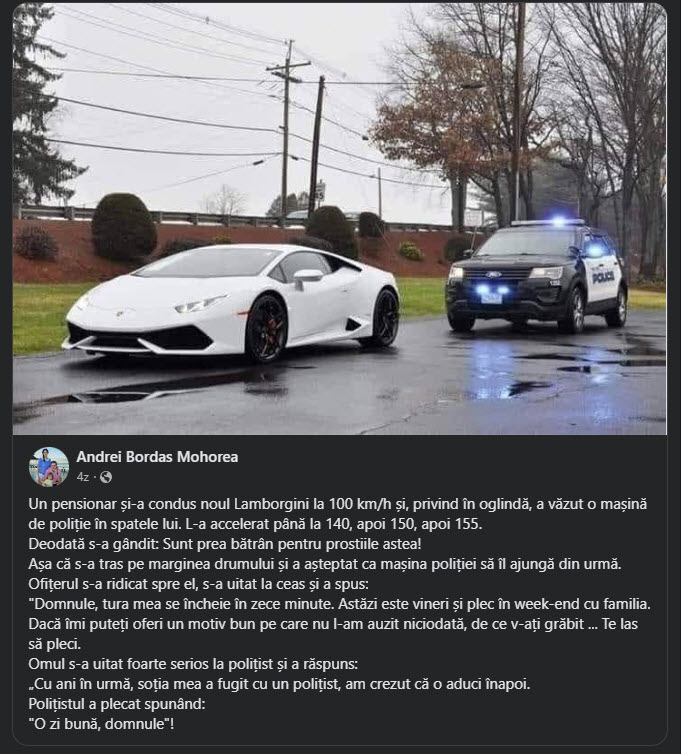Click the speed limit sign near the pole
The image size is (681, 754).
[319, 193]
